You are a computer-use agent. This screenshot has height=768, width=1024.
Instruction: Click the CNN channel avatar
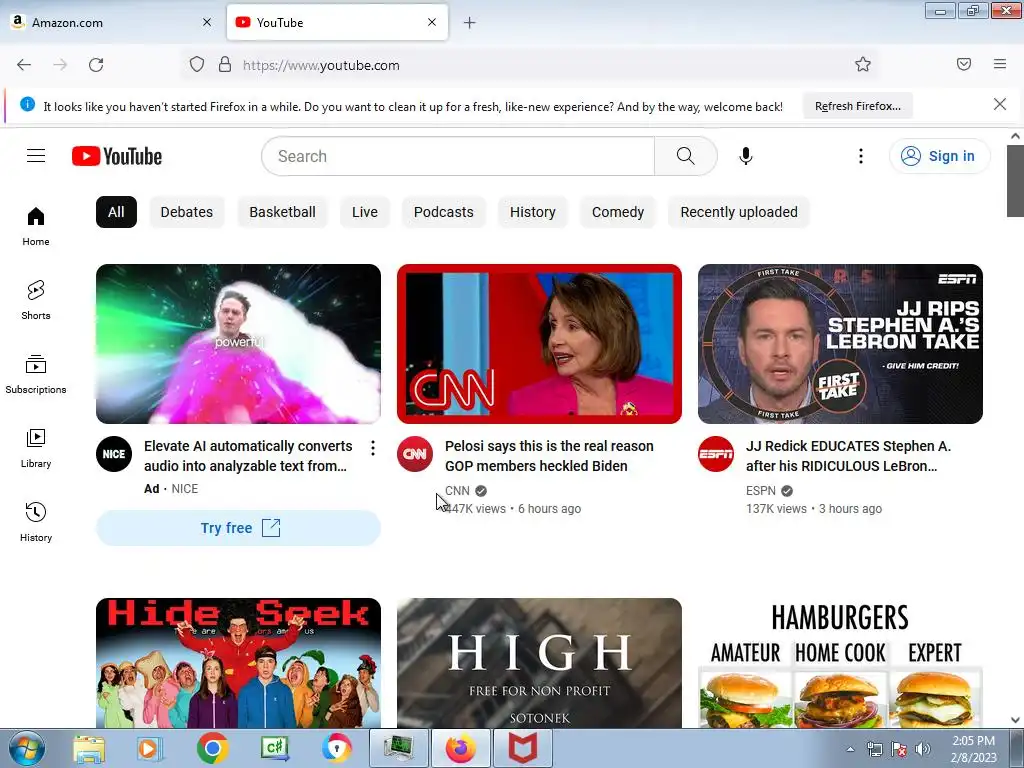(415, 454)
